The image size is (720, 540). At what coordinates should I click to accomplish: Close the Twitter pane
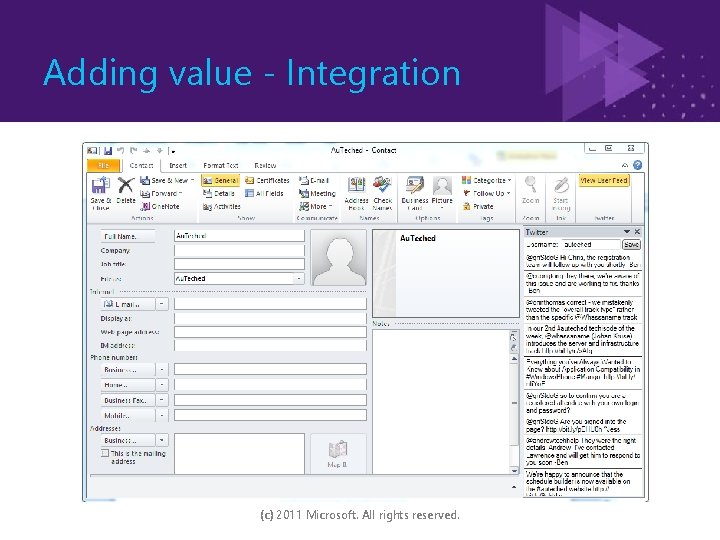click(637, 232)
